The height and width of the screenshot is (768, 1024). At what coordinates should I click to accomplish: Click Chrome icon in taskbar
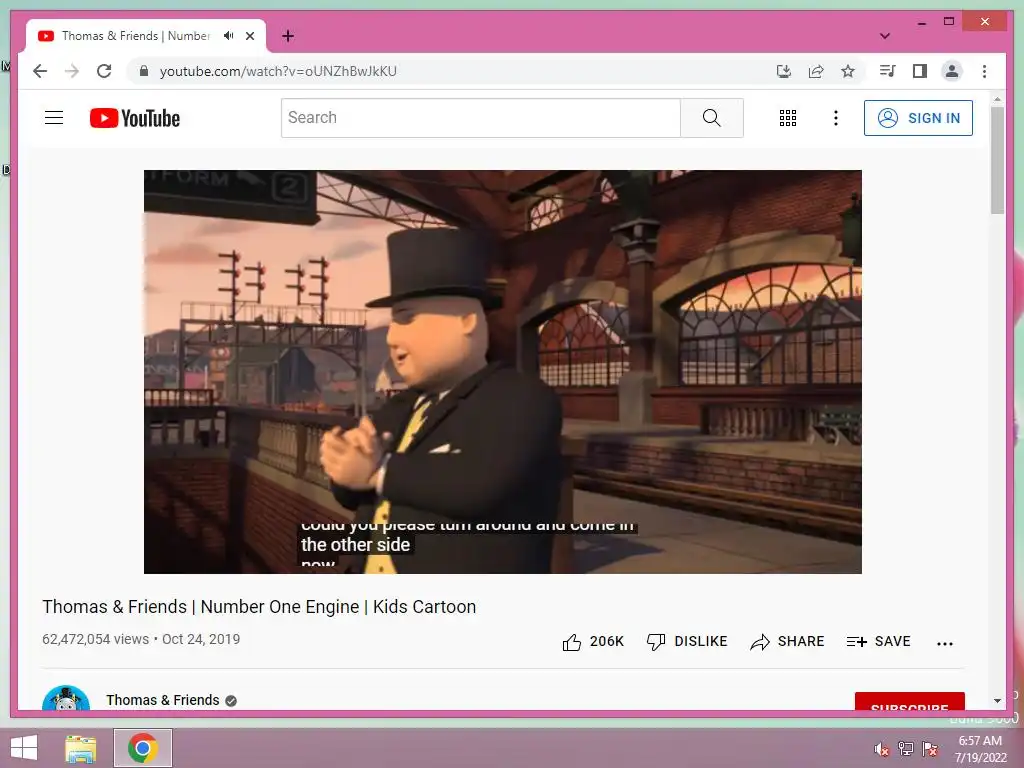(x=142, y=748)
